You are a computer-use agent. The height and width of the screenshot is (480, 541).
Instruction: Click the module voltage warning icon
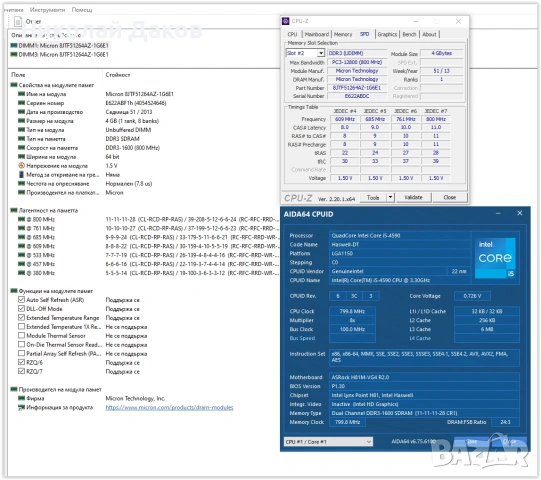pos(21,166)
